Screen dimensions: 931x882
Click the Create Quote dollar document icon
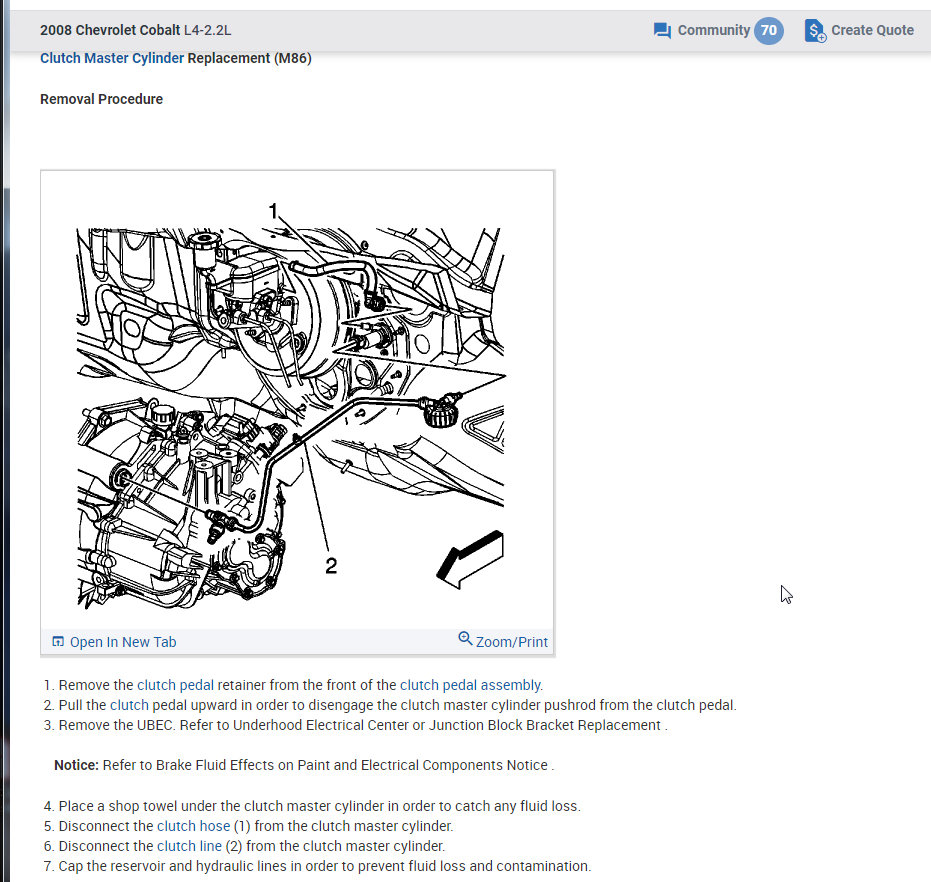tap(815, 30)
